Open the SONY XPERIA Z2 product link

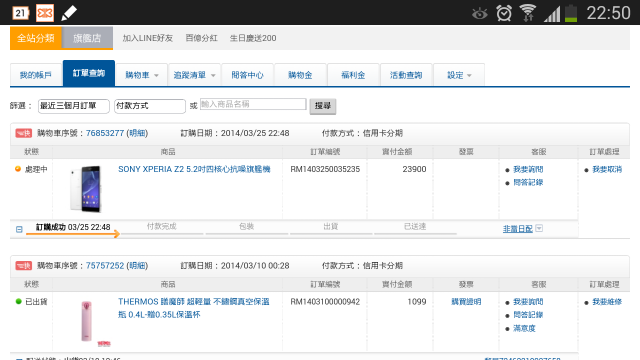point(194,169)
